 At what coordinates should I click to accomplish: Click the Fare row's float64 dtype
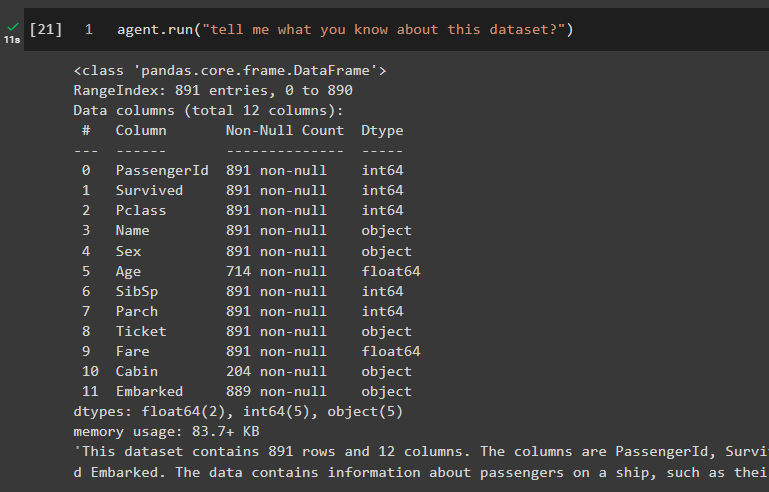(x=390, y=351)
